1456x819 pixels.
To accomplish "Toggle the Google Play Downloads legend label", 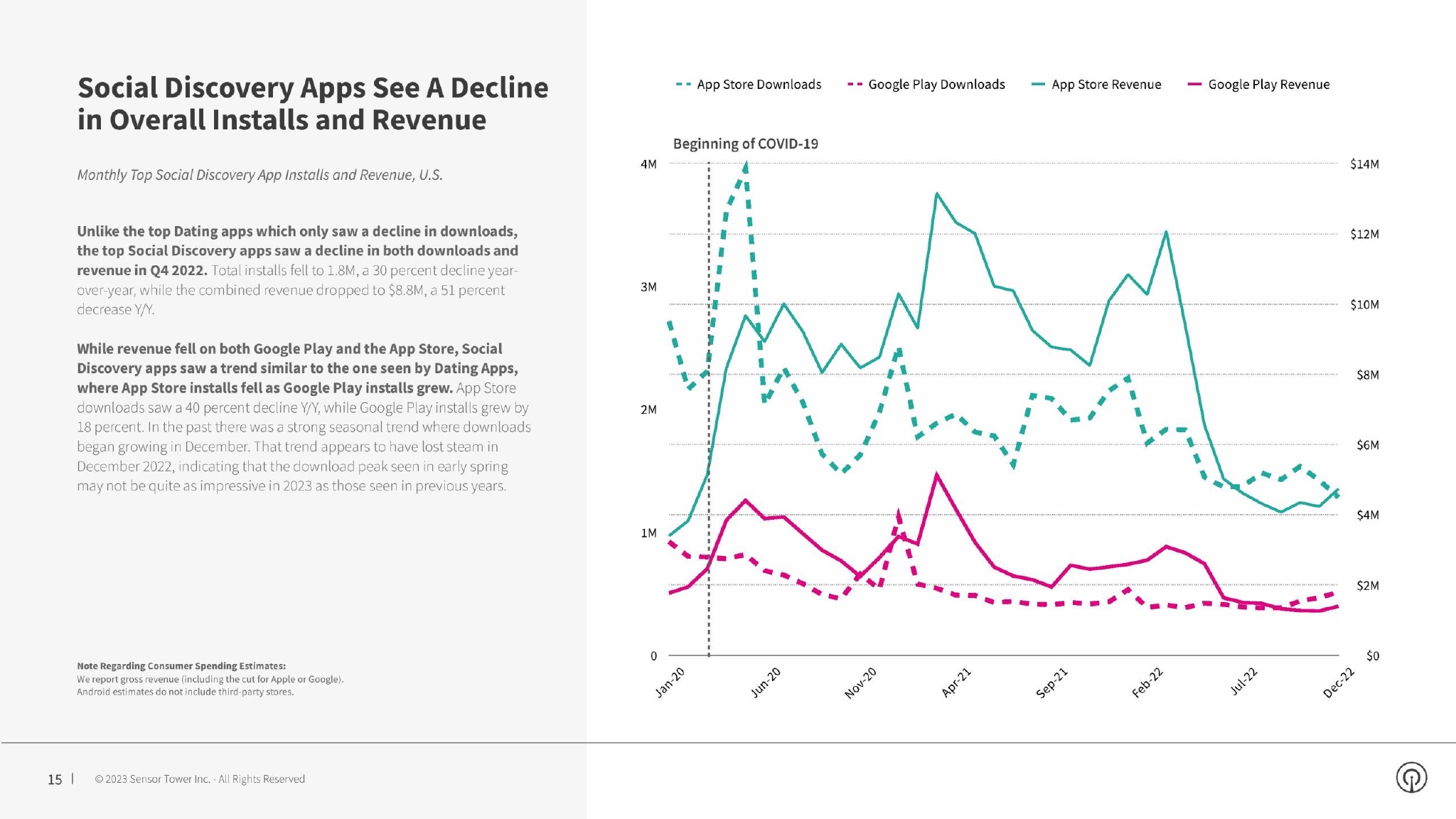I will point(936,85).
